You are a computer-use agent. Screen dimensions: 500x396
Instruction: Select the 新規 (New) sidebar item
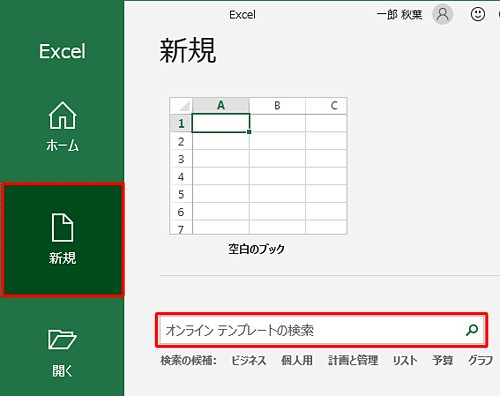tap(62, 240)
